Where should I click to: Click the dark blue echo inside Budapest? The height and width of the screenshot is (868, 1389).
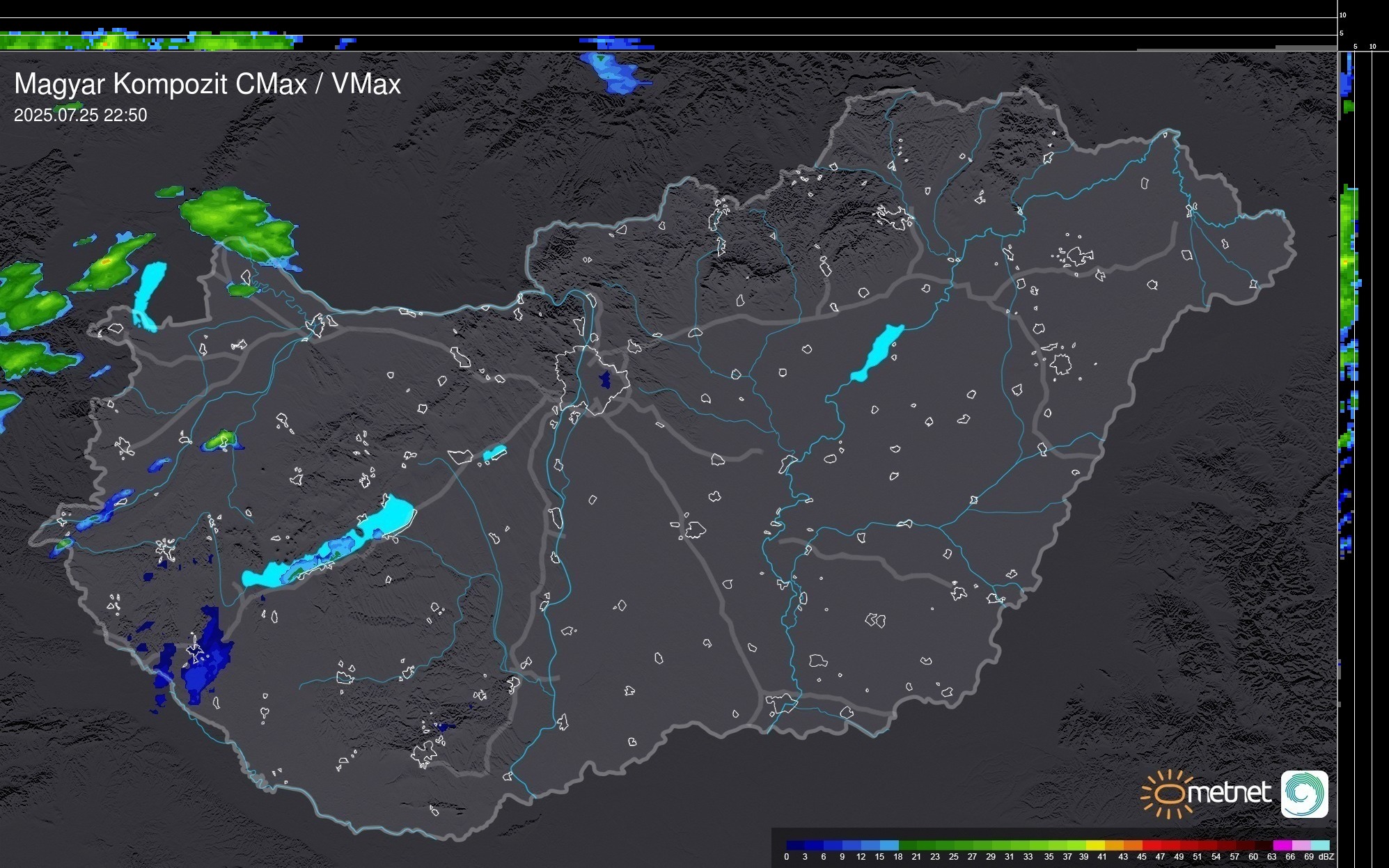tap(604, 380)
